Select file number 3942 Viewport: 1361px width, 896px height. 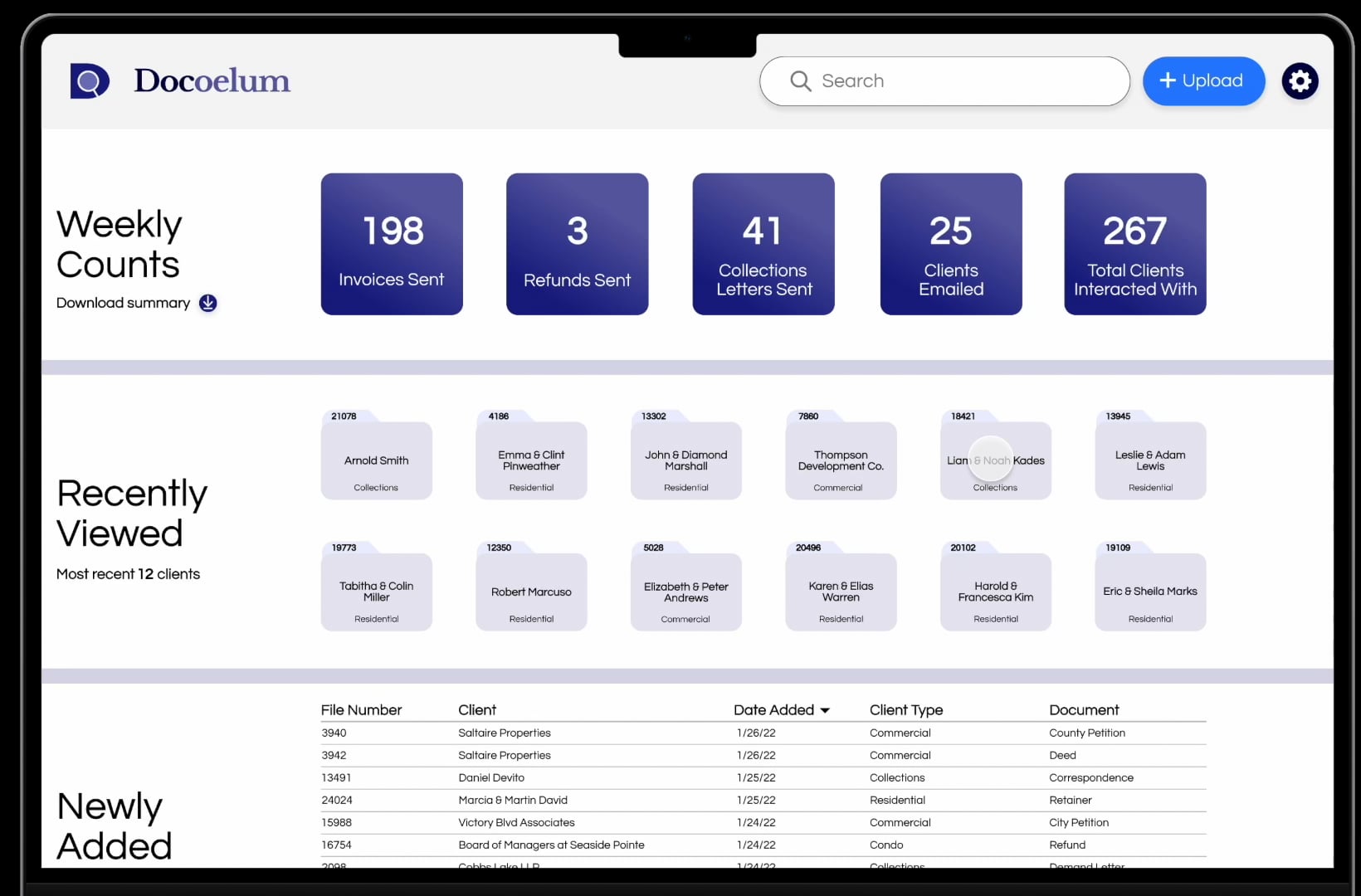click(334, 756)
